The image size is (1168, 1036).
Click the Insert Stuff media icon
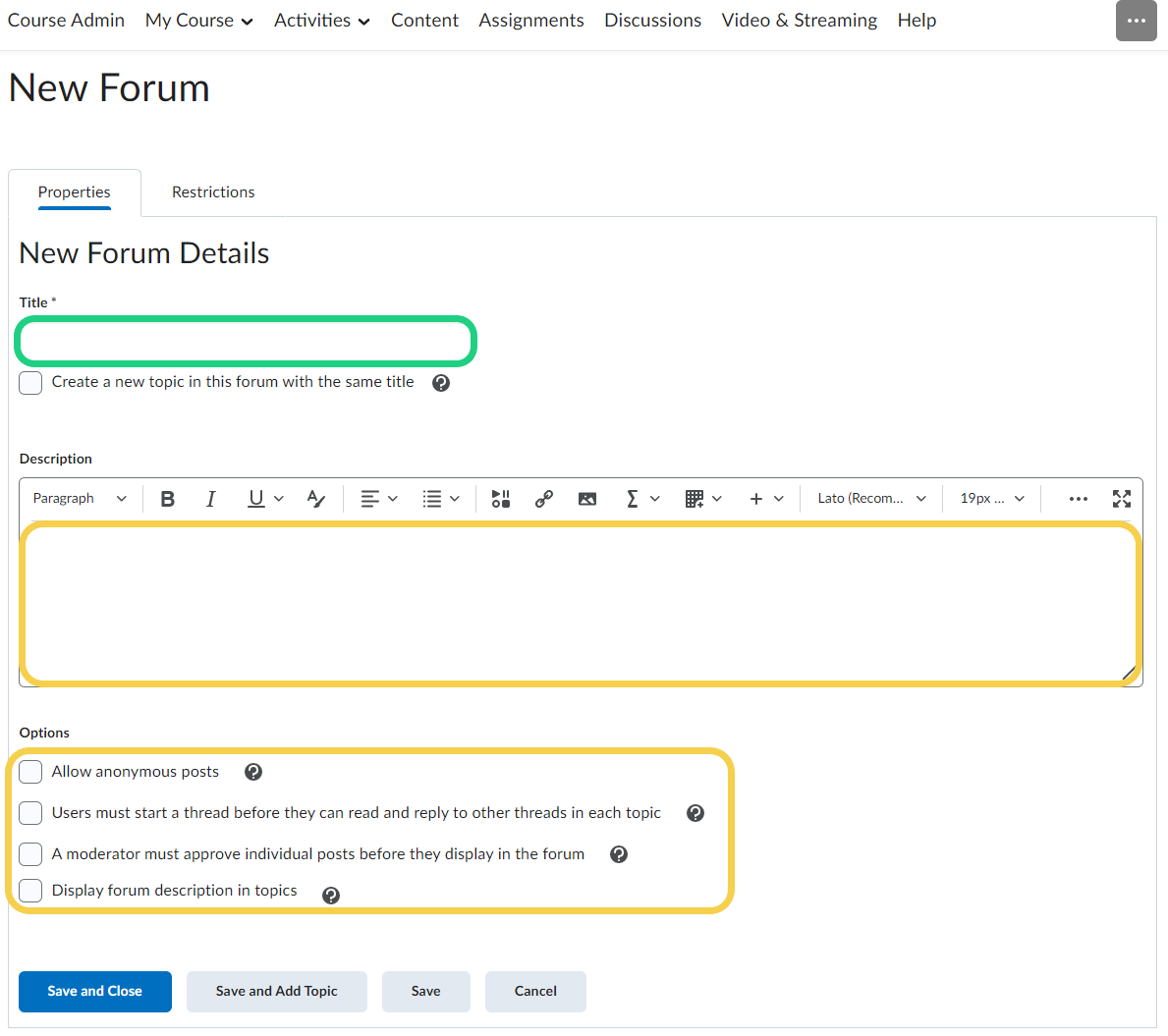(501, 499)
